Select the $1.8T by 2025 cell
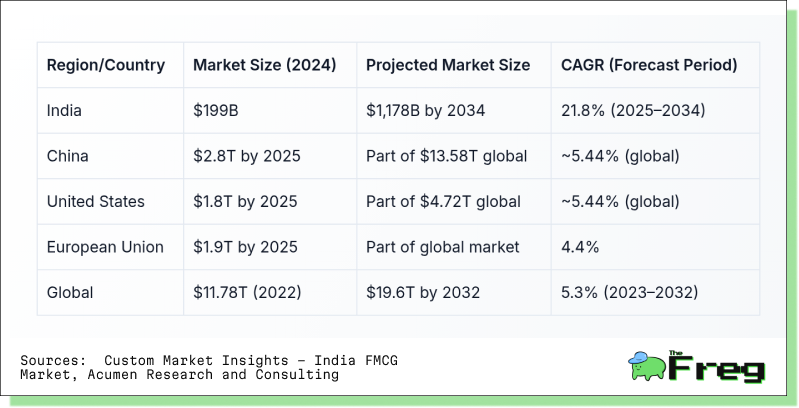Viewport: 799px width, 408px height. tap(245, 202)
